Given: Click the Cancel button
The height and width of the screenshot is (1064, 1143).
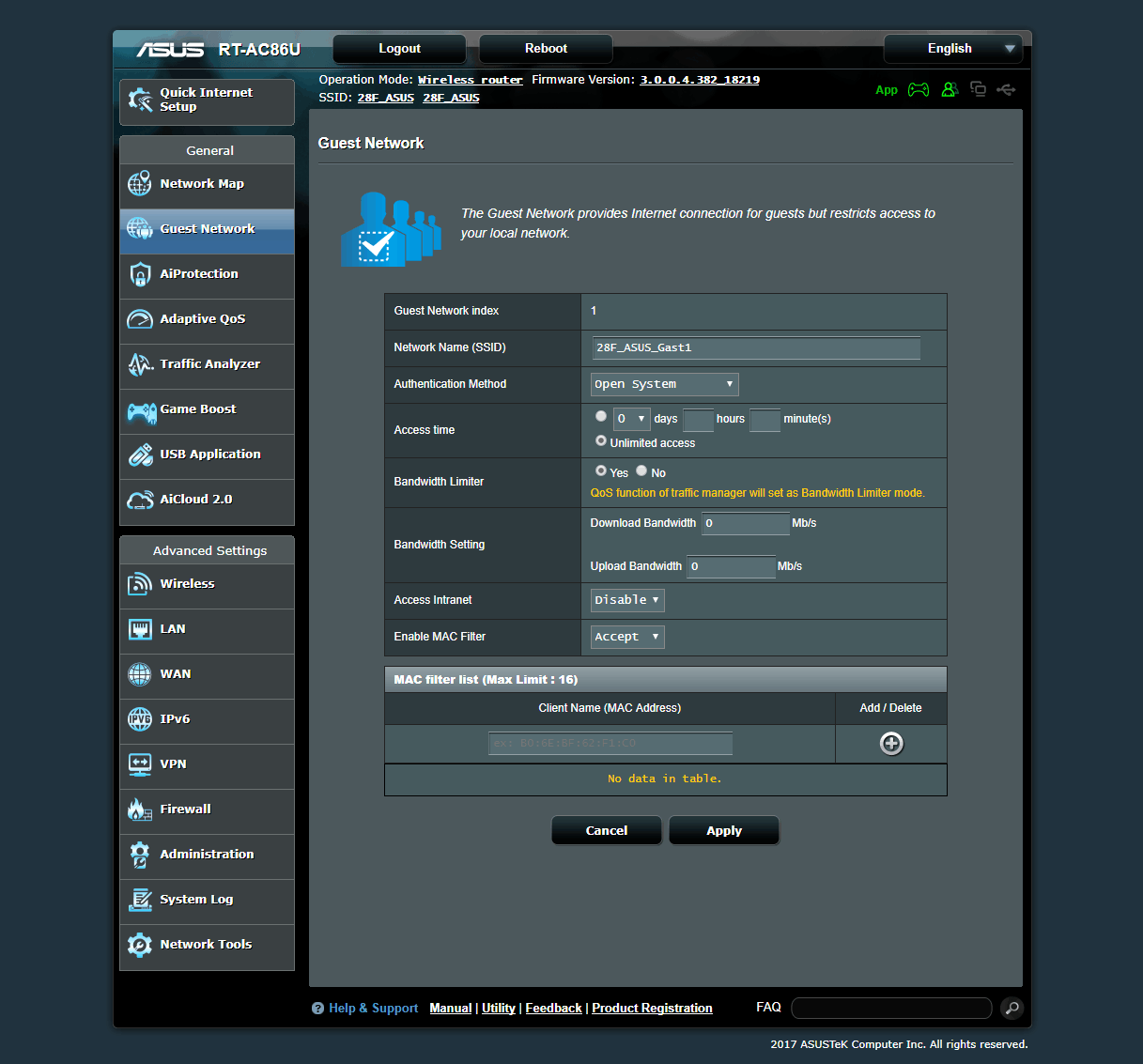Looking at the screenshot, I should (607, 831).
